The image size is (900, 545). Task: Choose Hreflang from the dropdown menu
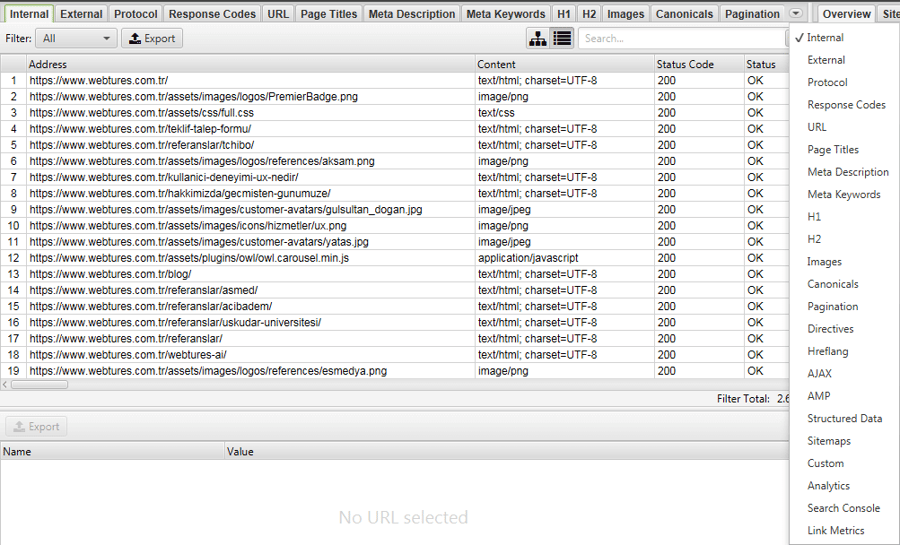pyautogui.click(x=828, y=351)
